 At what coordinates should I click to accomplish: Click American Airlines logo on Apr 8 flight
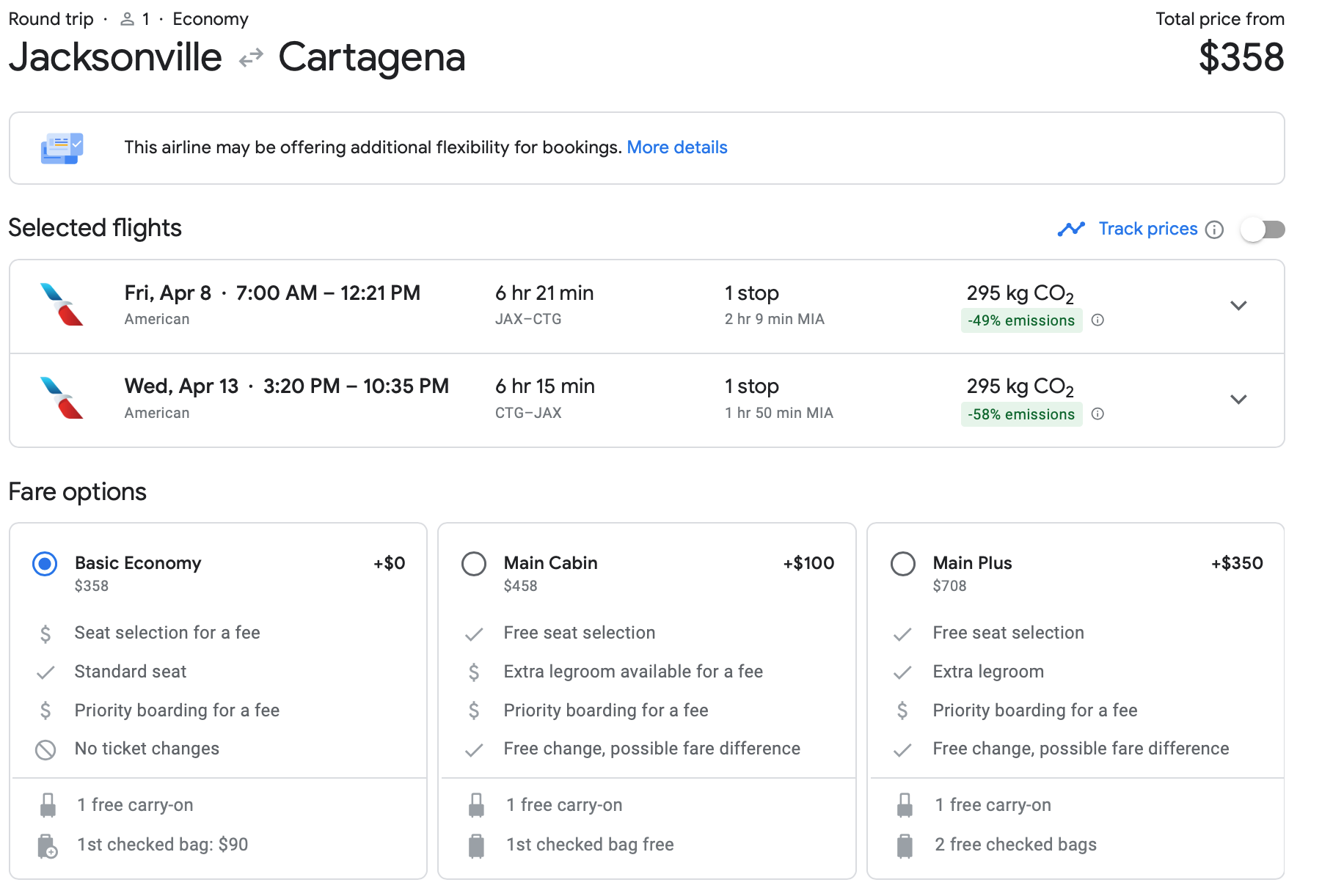pyautogui.click(x=62, y=304)
